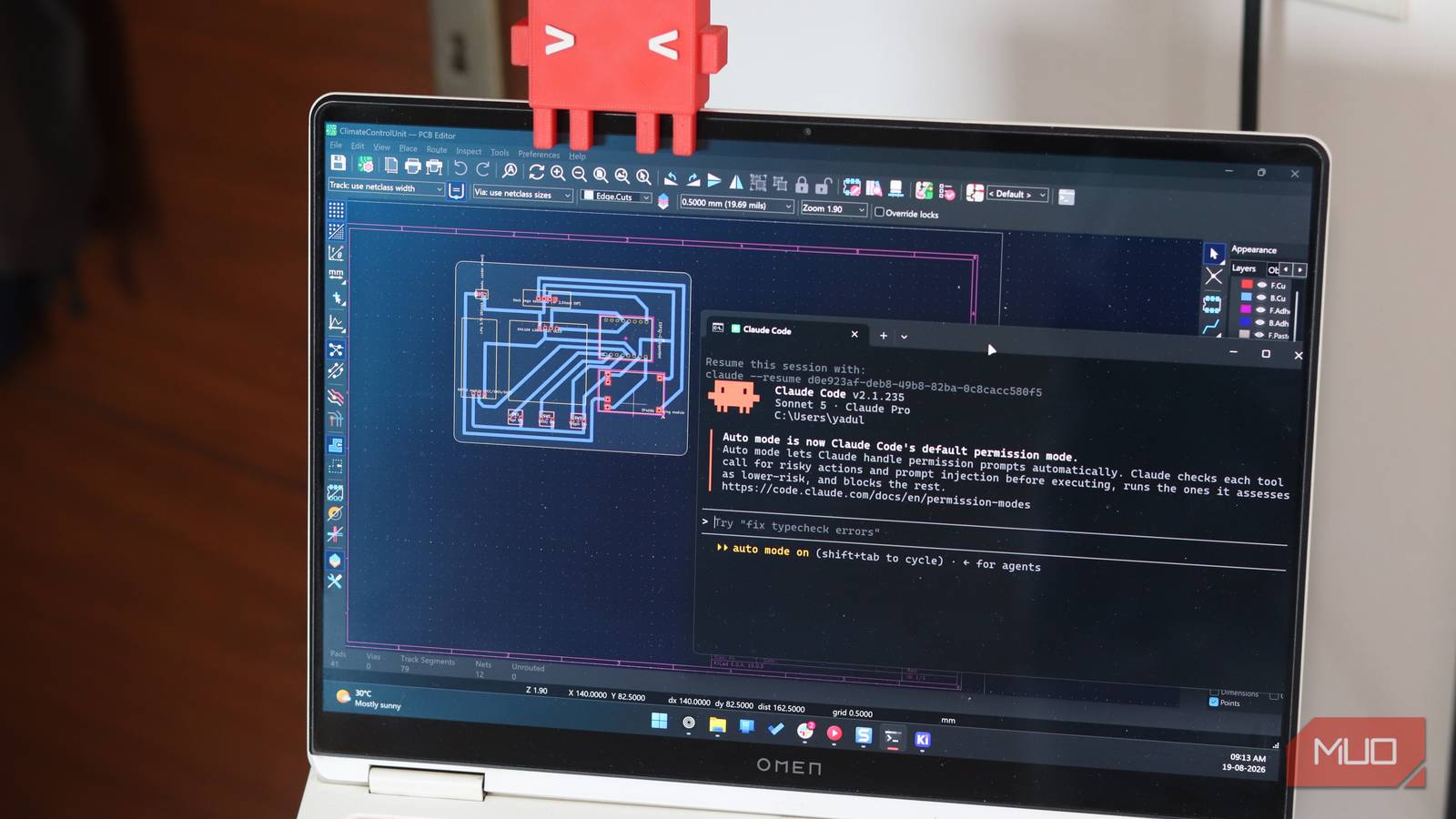
Task: Click the Redo arrow icon
Action: click(x=482, y=168)
